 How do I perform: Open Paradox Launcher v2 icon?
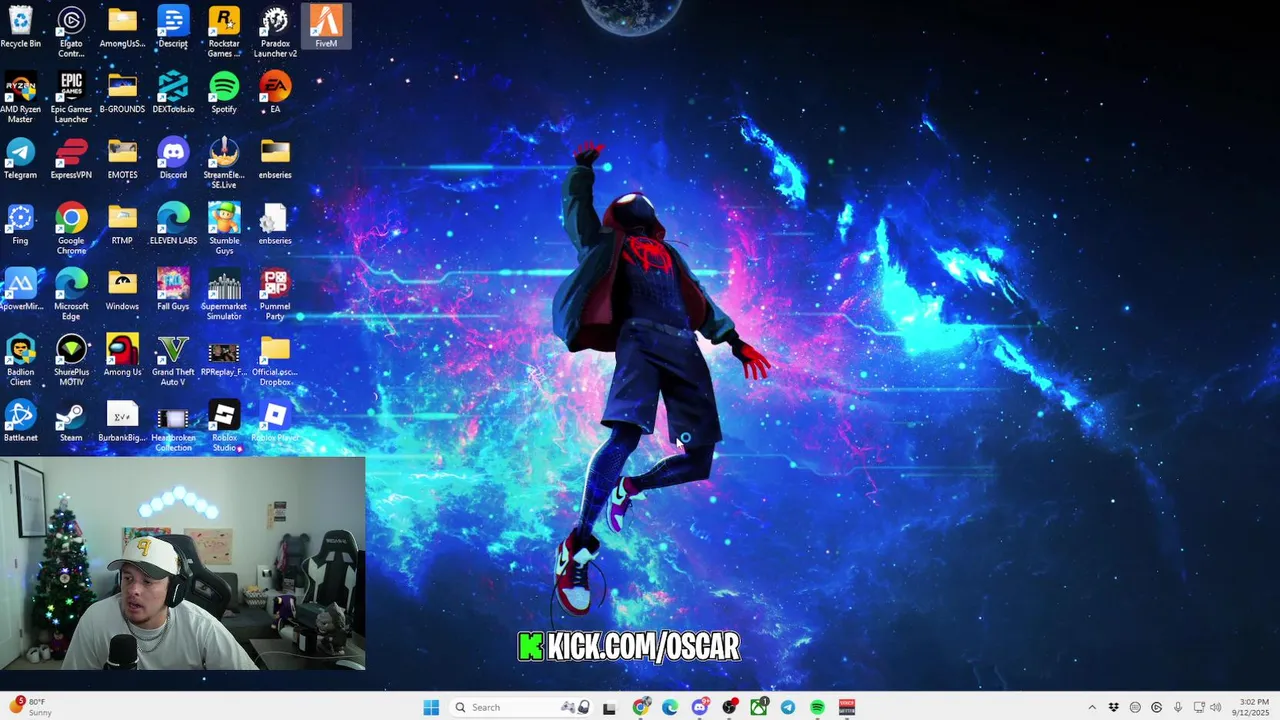pyautogui.click(x=275, y=32)
